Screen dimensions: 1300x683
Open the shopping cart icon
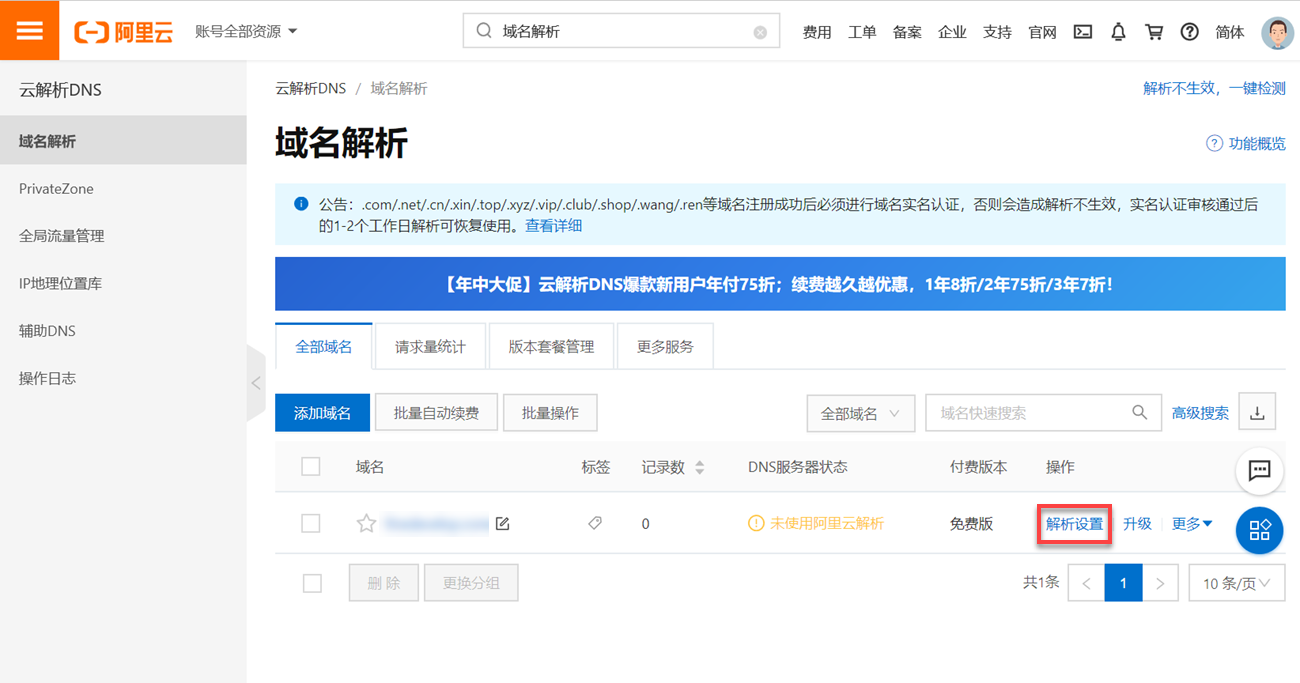pos(1154,32)
